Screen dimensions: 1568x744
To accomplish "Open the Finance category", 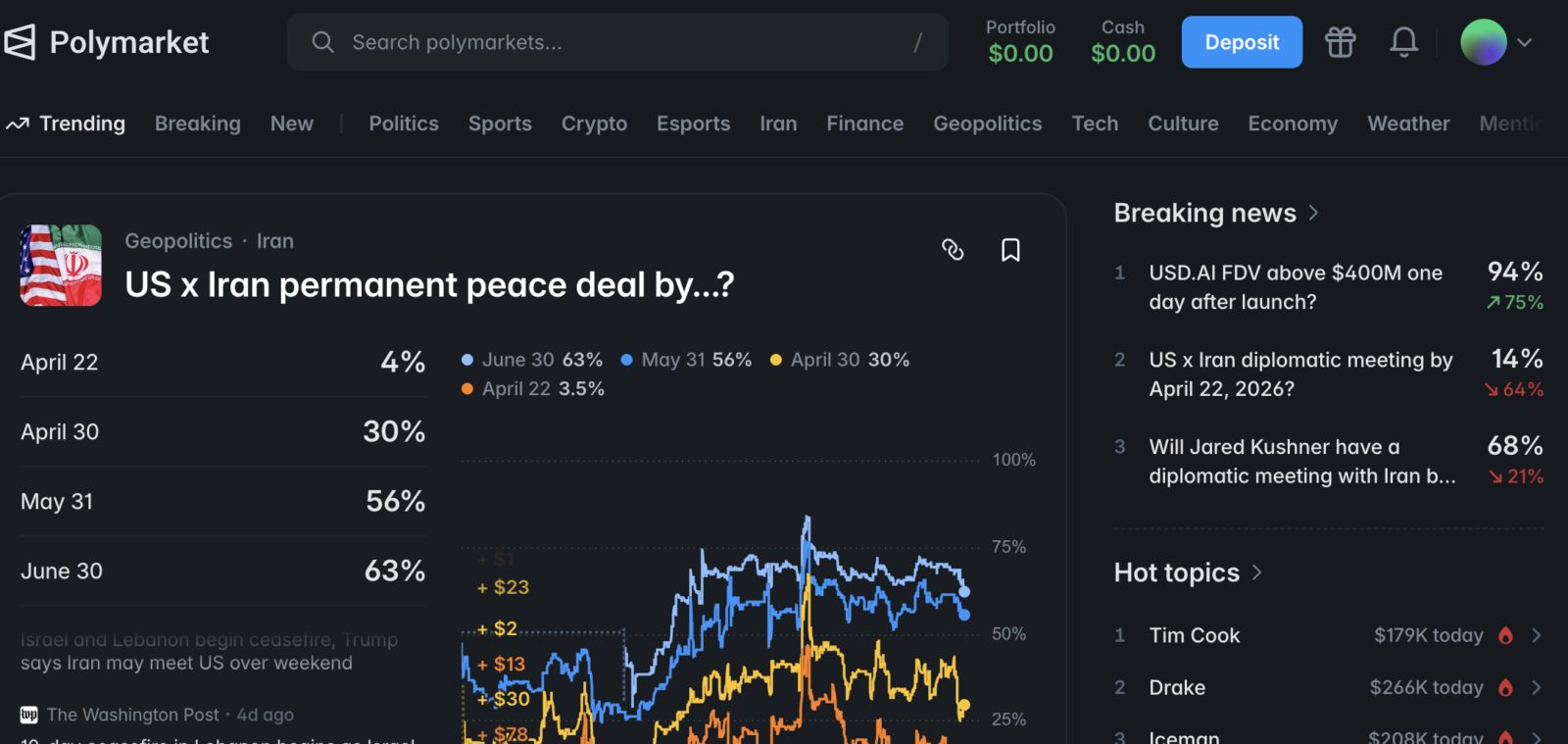I will (x=865, y=124).
